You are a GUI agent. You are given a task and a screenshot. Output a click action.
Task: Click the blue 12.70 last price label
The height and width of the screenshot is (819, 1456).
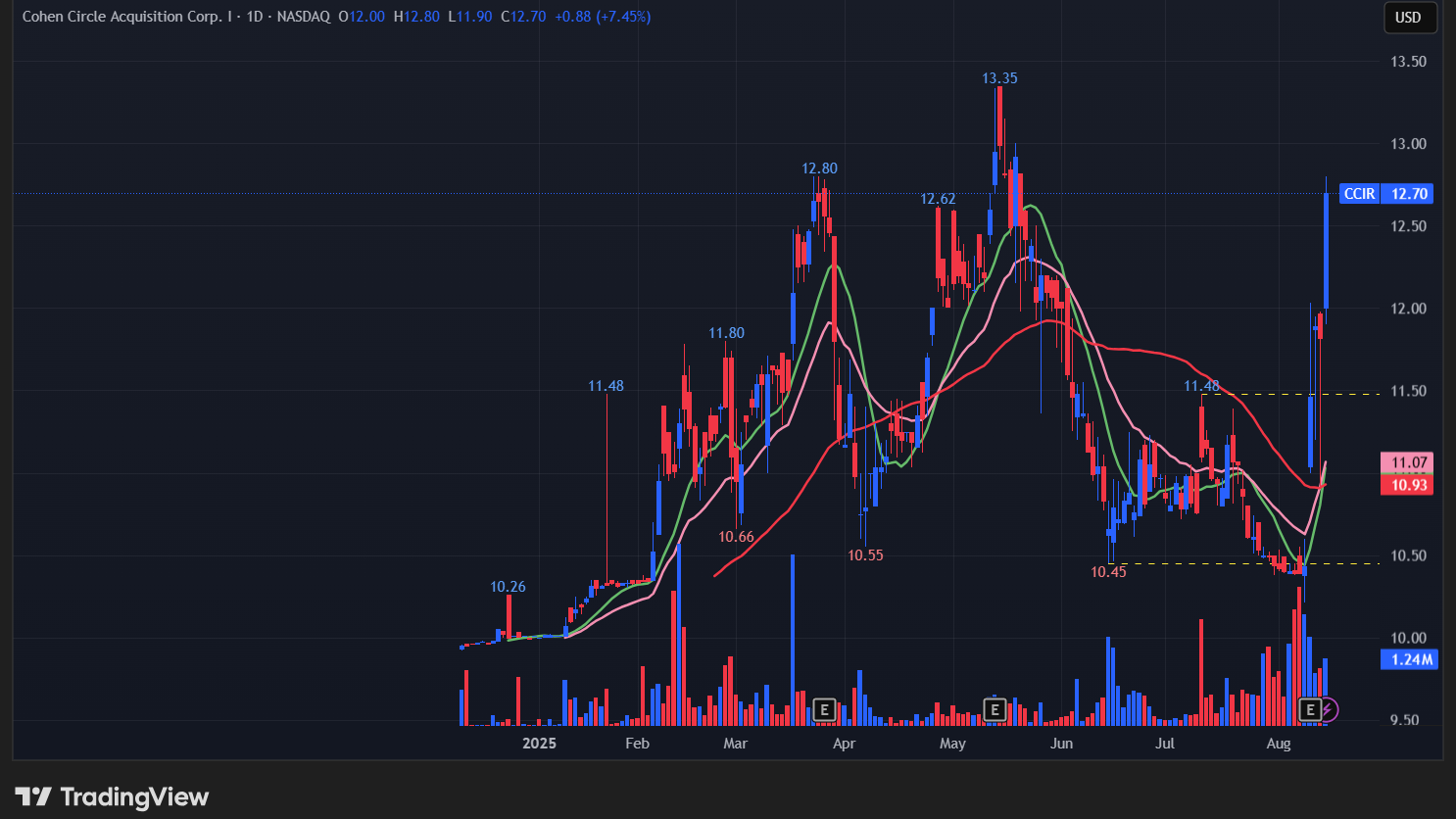tap(1409, 194)
